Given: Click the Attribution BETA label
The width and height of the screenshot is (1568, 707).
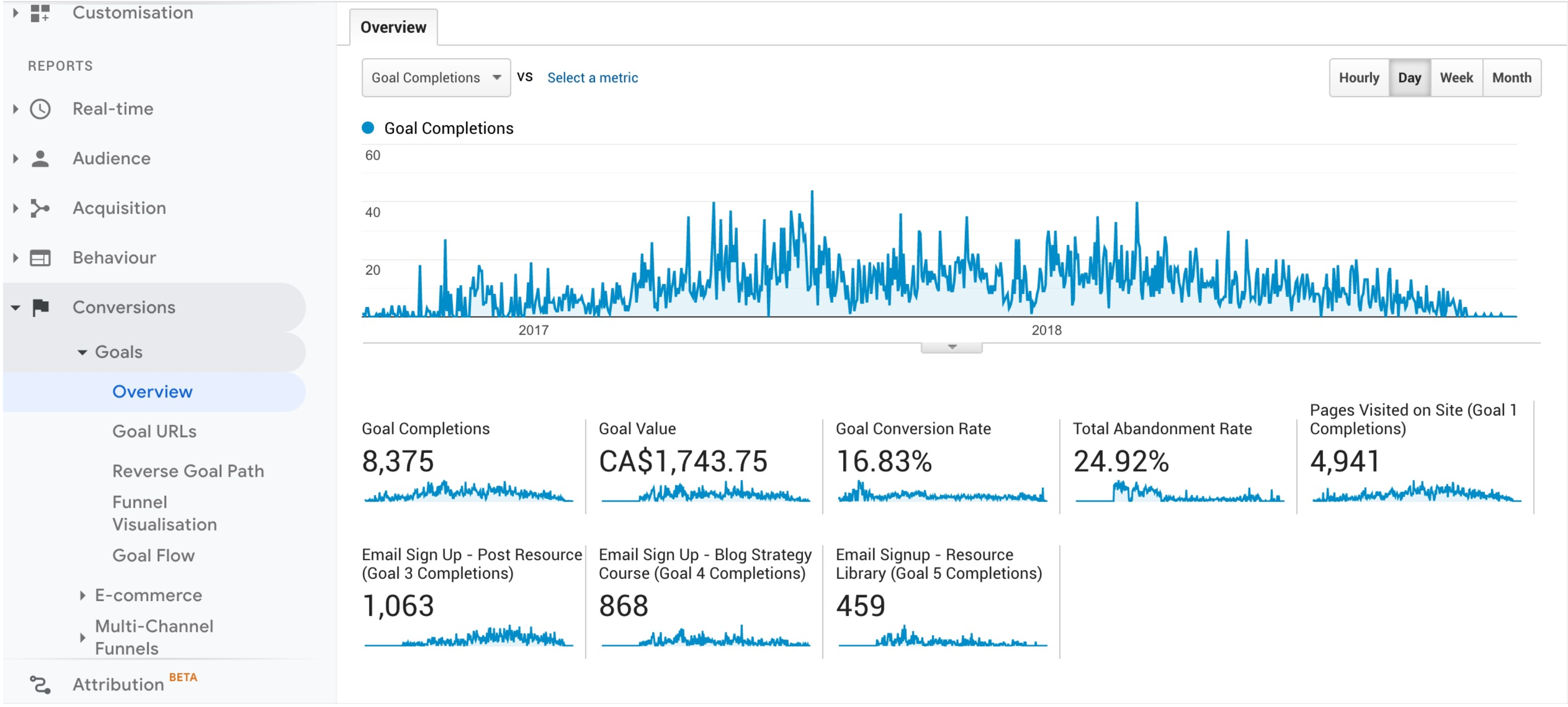Looking at the screenshot, I should [x=134, y=683].
